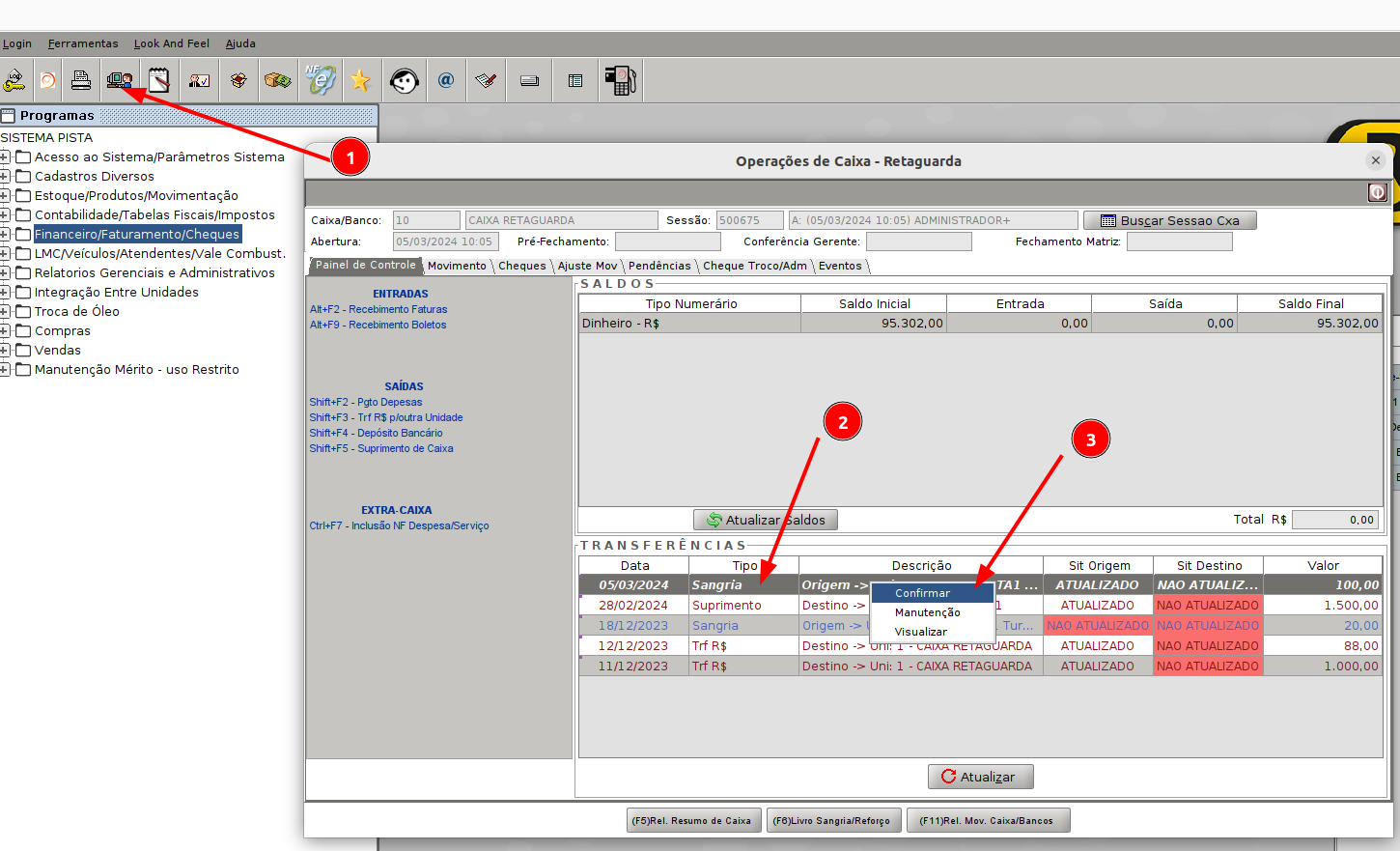This screenshot has height=851, width=1400.
Task: Open the NF-e electronic invoice icon
Action: 320,81
